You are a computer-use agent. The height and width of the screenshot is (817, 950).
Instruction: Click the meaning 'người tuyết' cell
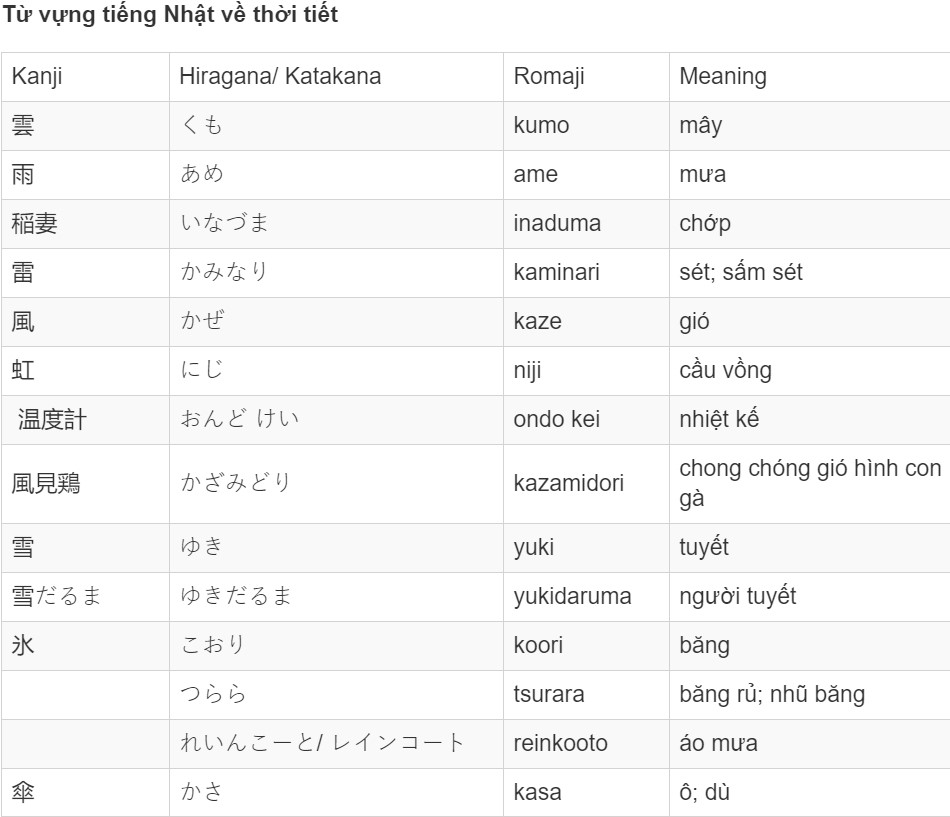coord(809,597)
